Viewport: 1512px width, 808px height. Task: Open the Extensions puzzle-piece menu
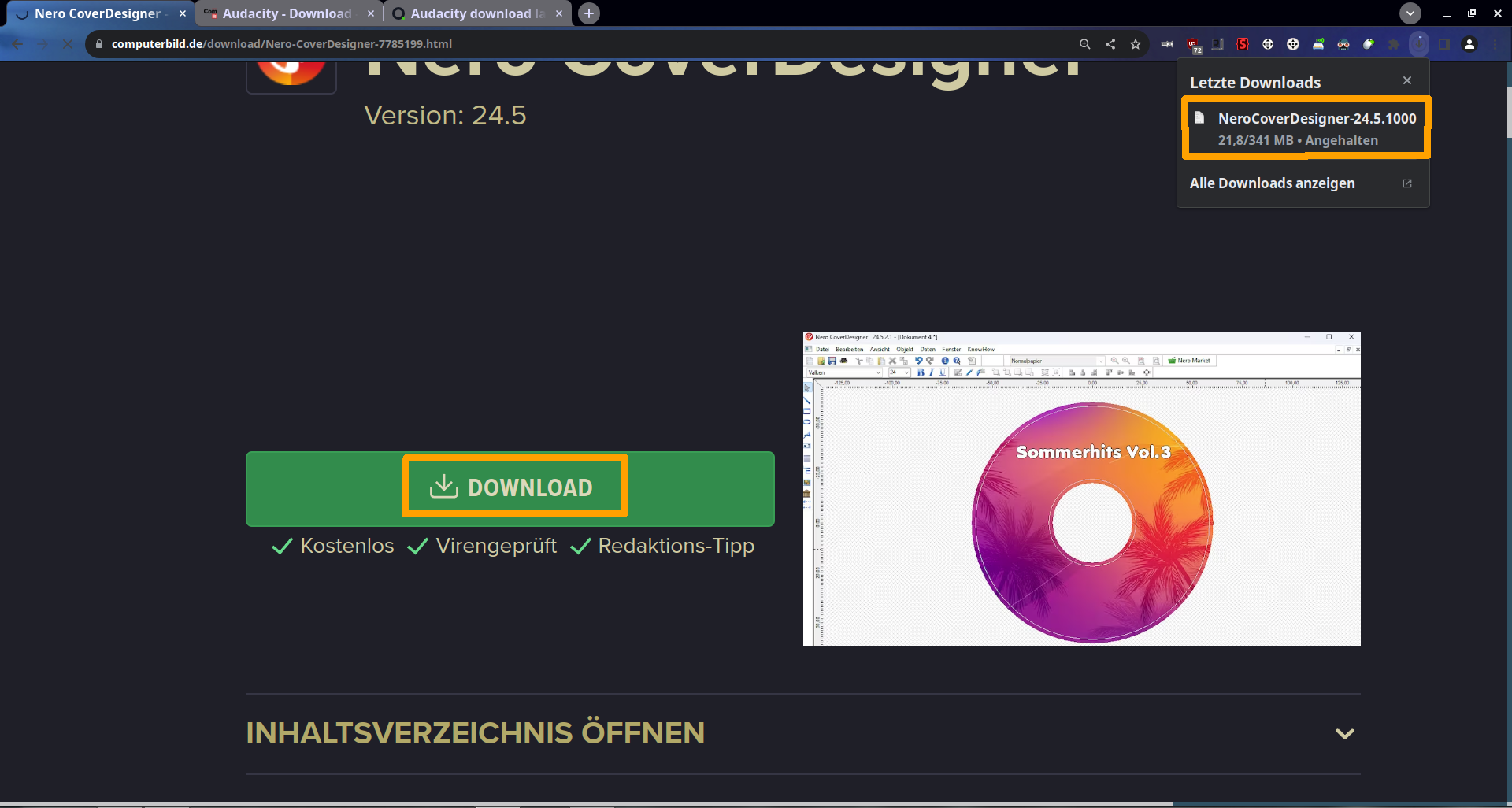pos(1394,44)
